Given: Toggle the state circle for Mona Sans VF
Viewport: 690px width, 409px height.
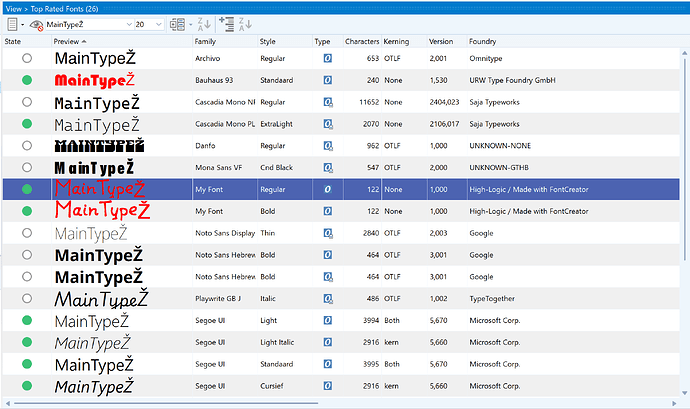Looking at the screenshot, I should coord(27,167).
